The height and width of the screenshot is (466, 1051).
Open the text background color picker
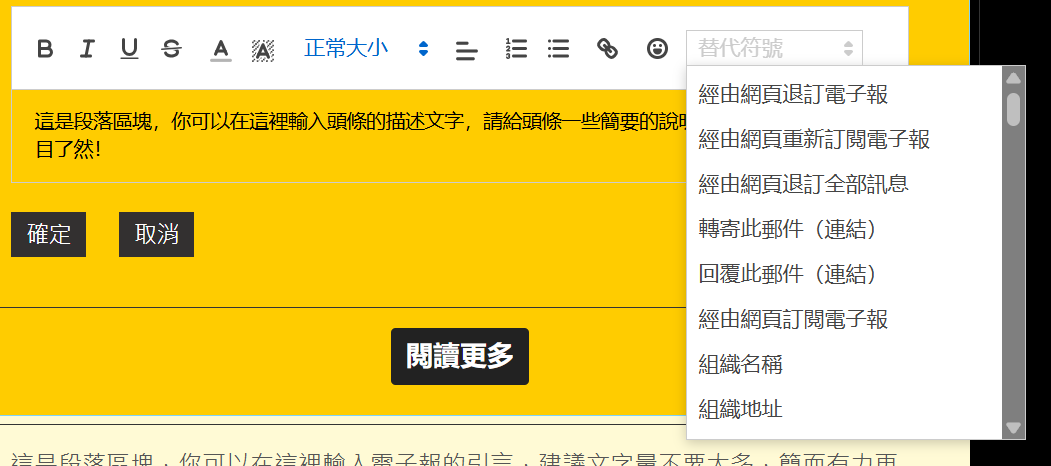[263, 49]
